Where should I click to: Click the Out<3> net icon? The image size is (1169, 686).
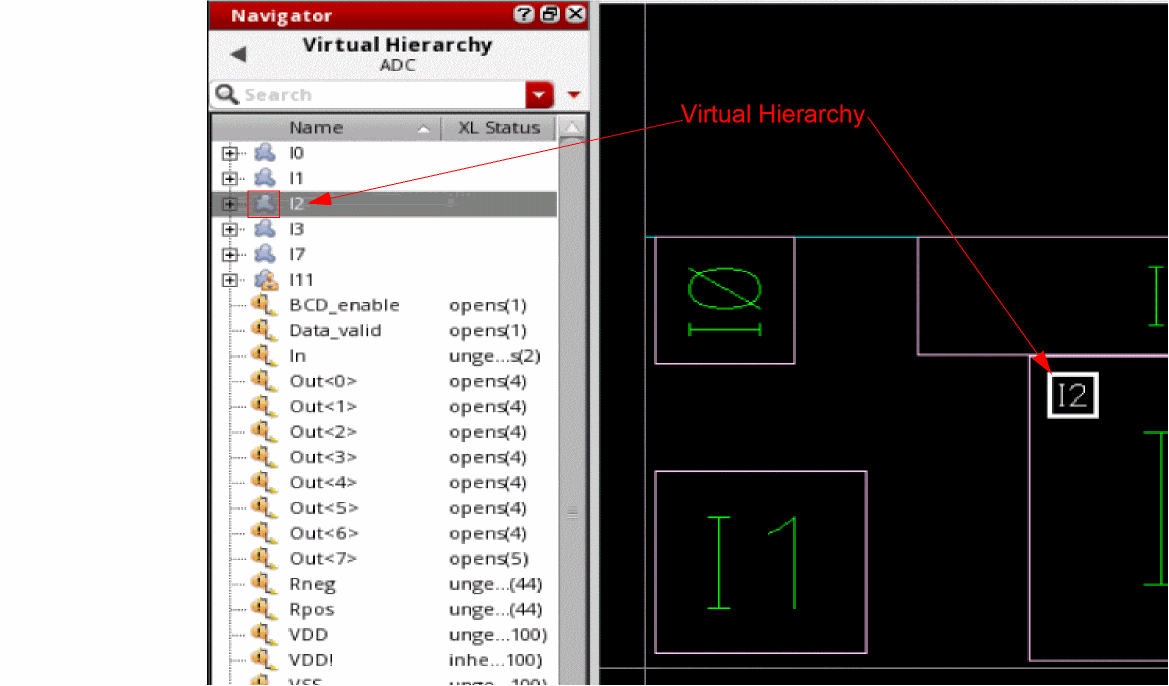click(262, 456)
